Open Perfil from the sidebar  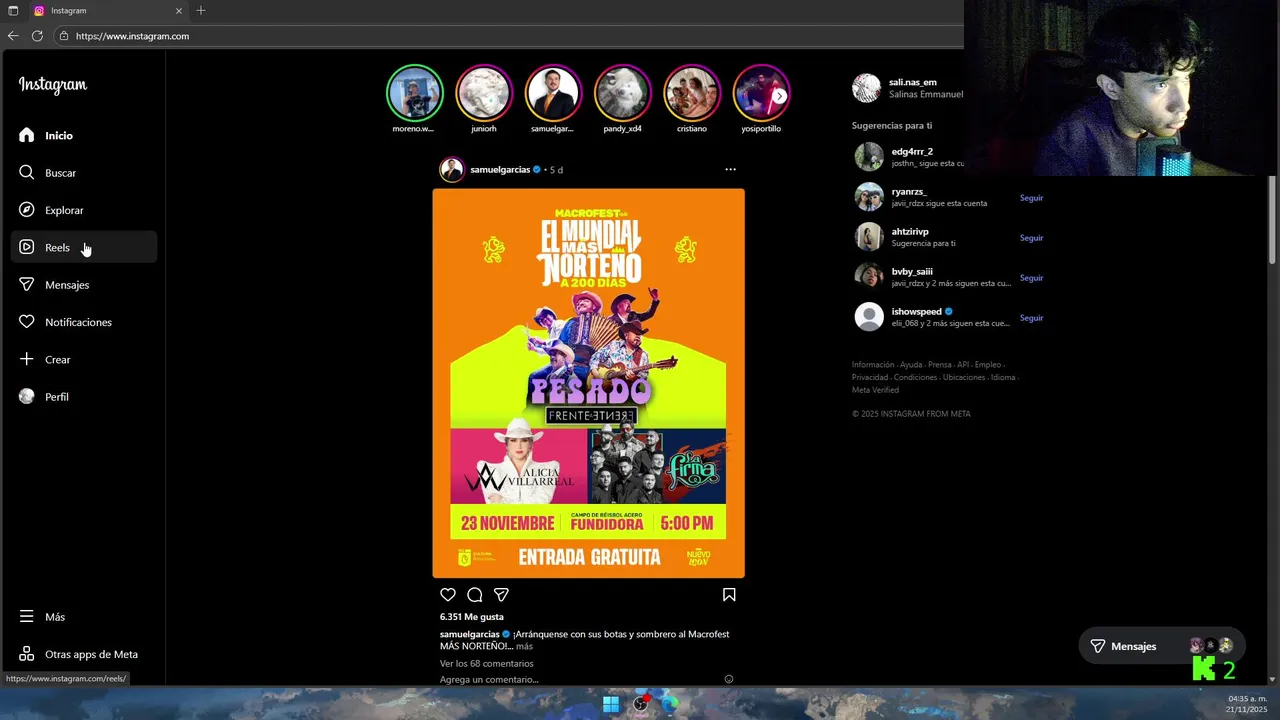point(84,397)
